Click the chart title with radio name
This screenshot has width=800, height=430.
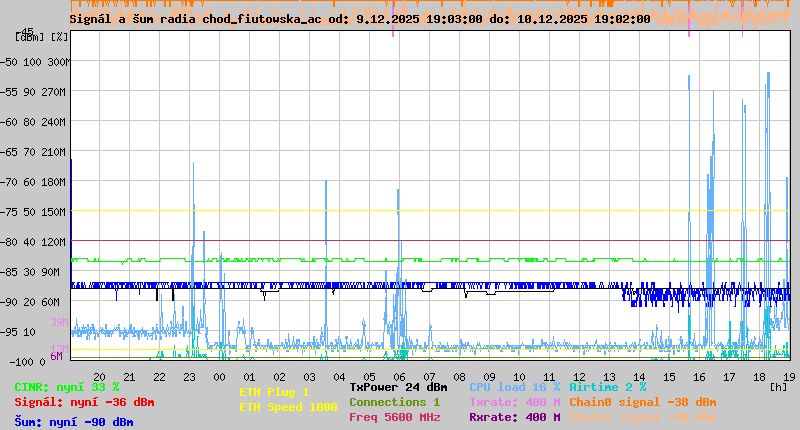point(360,18)
